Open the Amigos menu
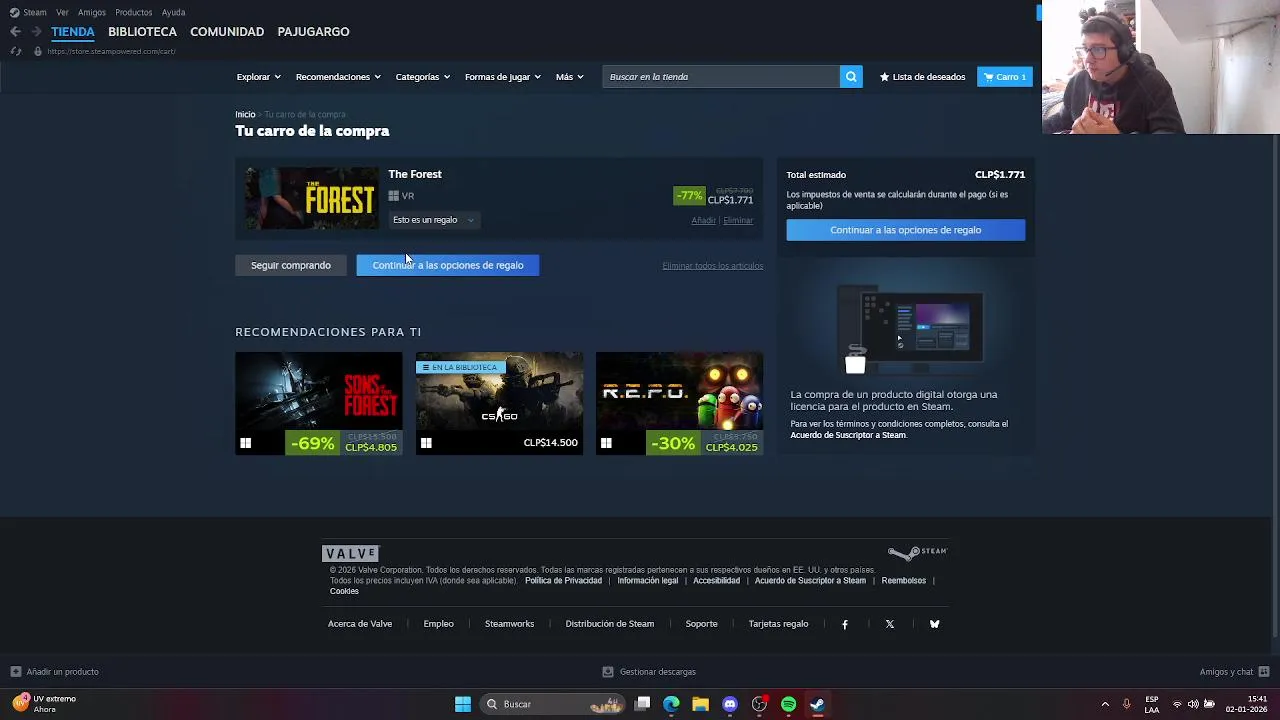The height and width of the screenshot is (720, 1280). point(92,12)
